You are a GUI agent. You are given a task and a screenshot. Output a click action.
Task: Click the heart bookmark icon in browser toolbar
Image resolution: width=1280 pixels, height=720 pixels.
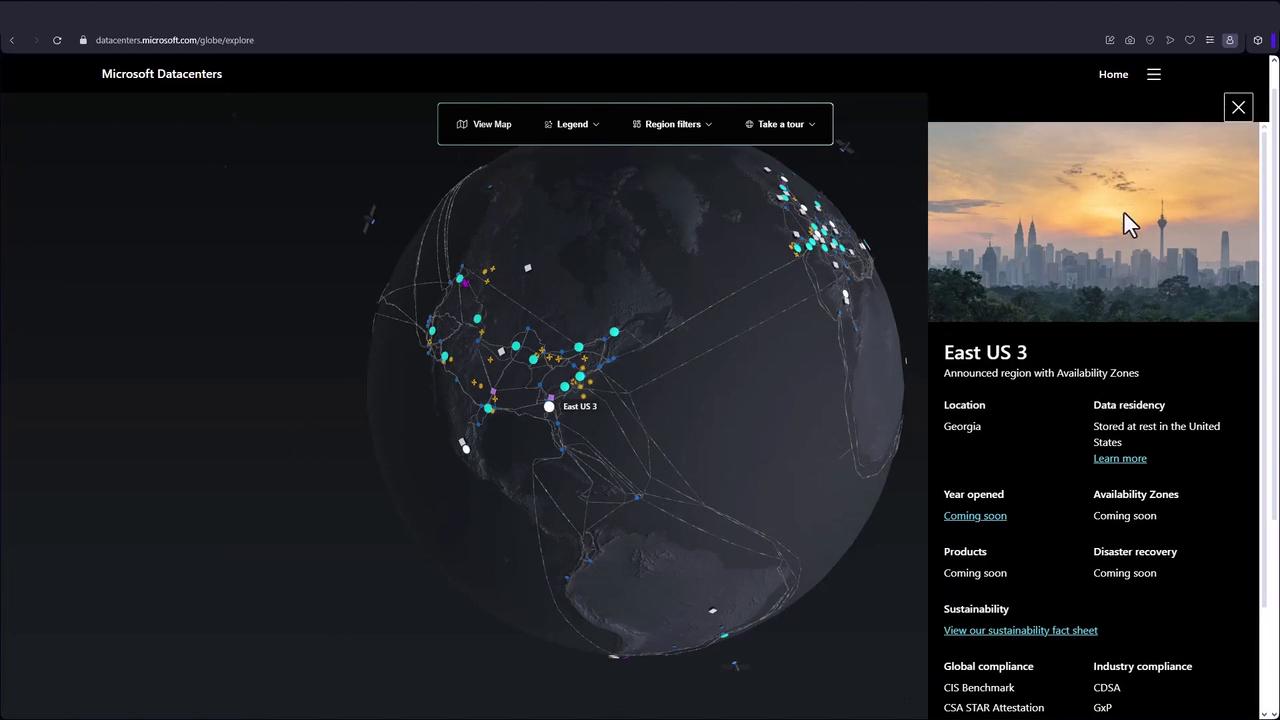pyautogui.click(x=1190, y=40)
